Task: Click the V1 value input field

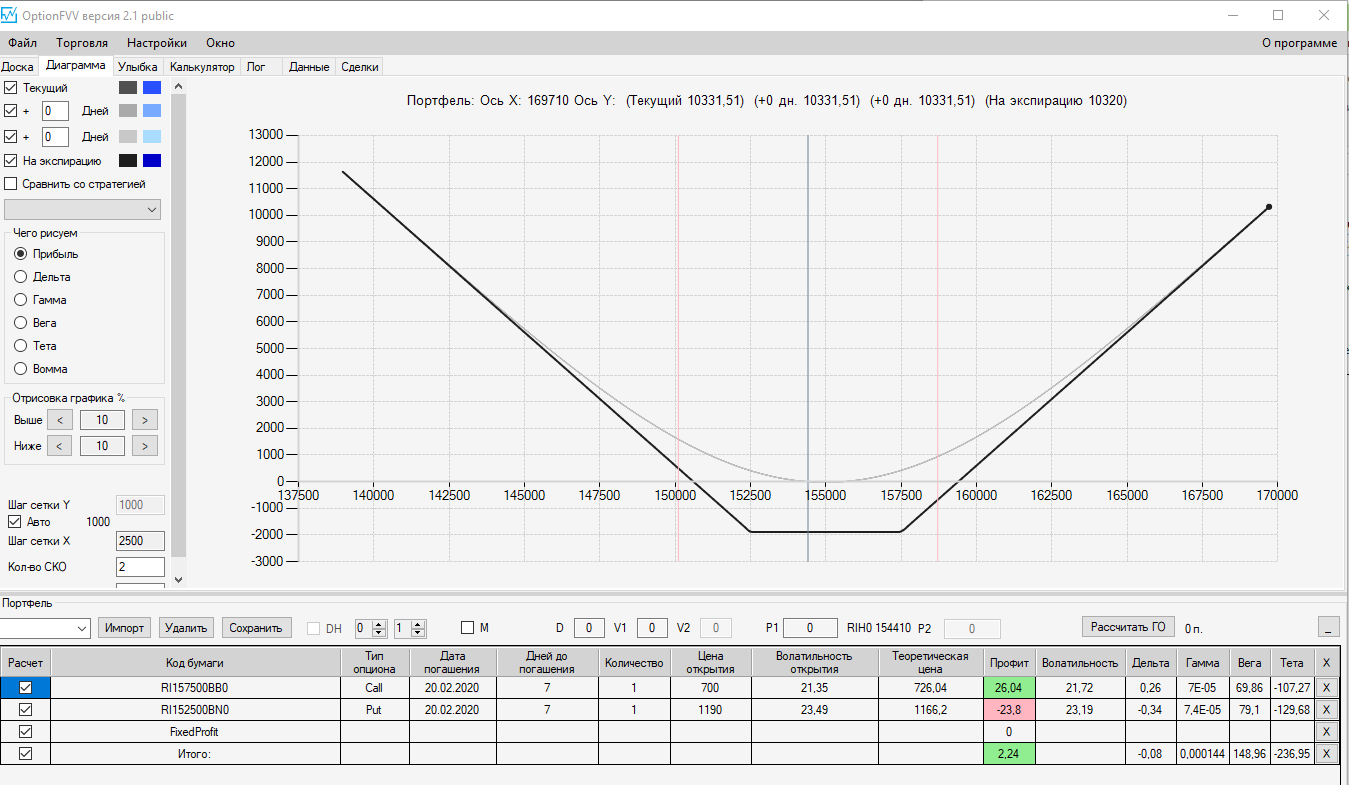Action: (652, 628)
